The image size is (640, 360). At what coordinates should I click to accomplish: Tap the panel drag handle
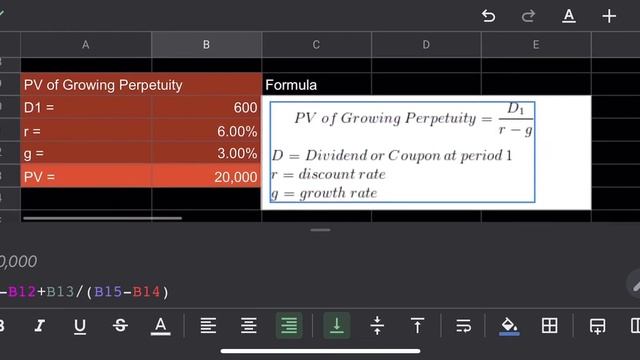(x=320, y=230)
